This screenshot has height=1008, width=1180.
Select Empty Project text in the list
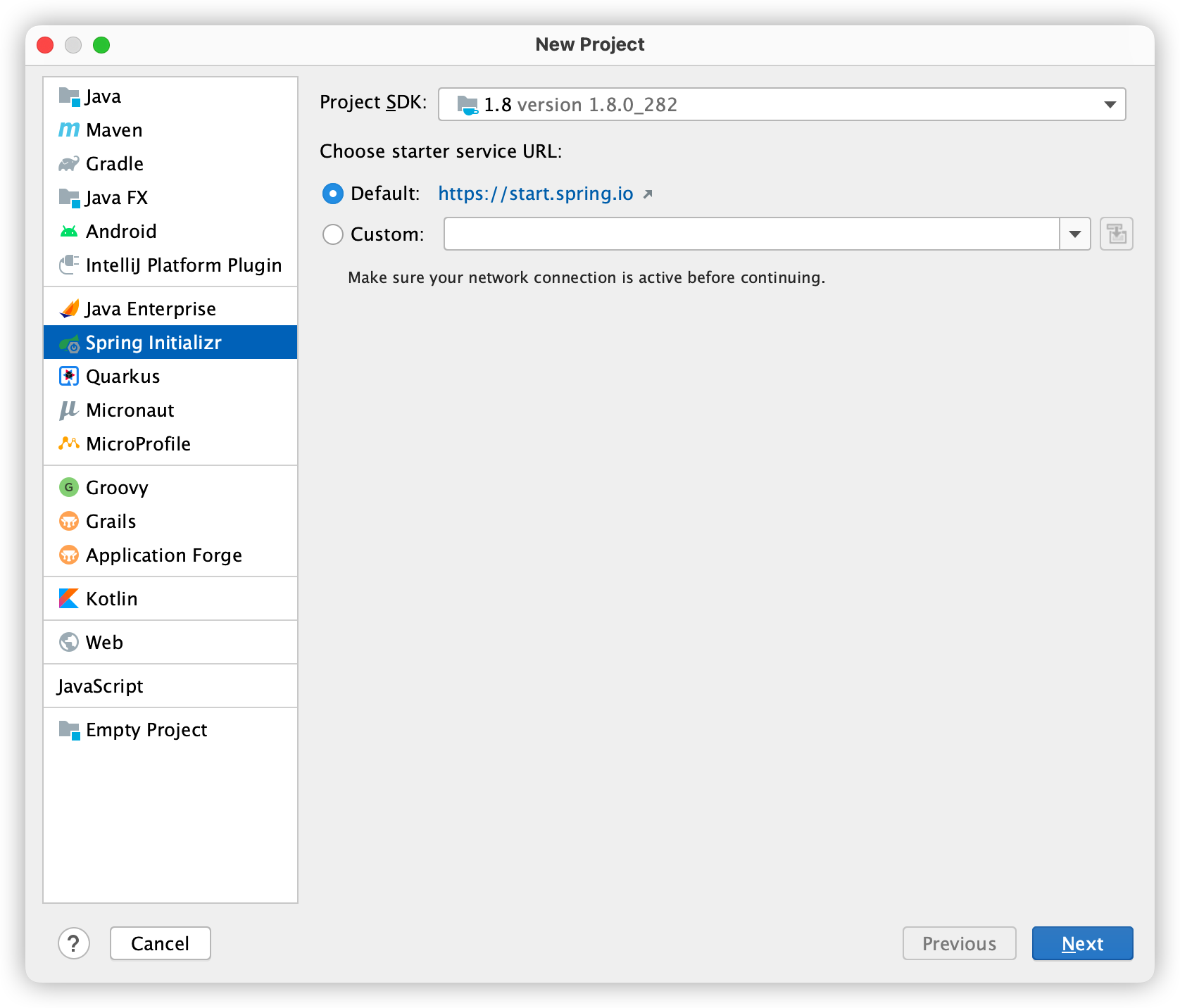(146, 730)
